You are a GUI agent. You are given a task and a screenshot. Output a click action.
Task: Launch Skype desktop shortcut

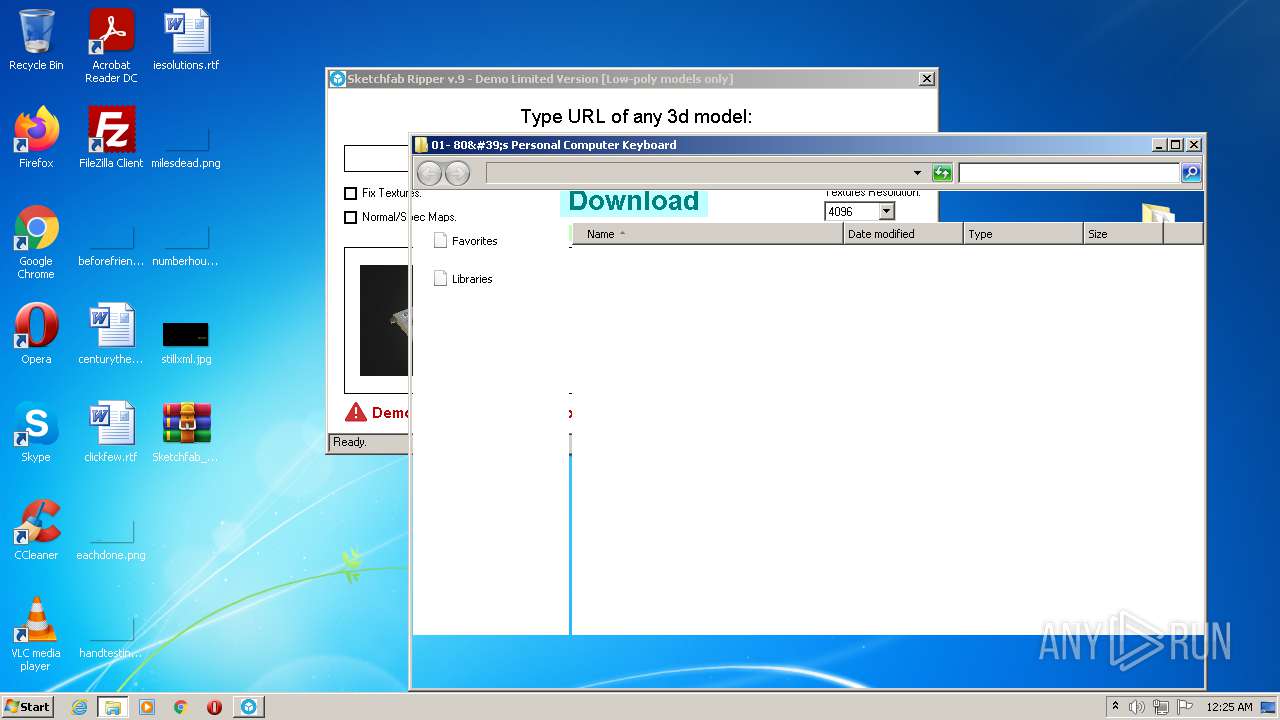(x=36, y=432)
